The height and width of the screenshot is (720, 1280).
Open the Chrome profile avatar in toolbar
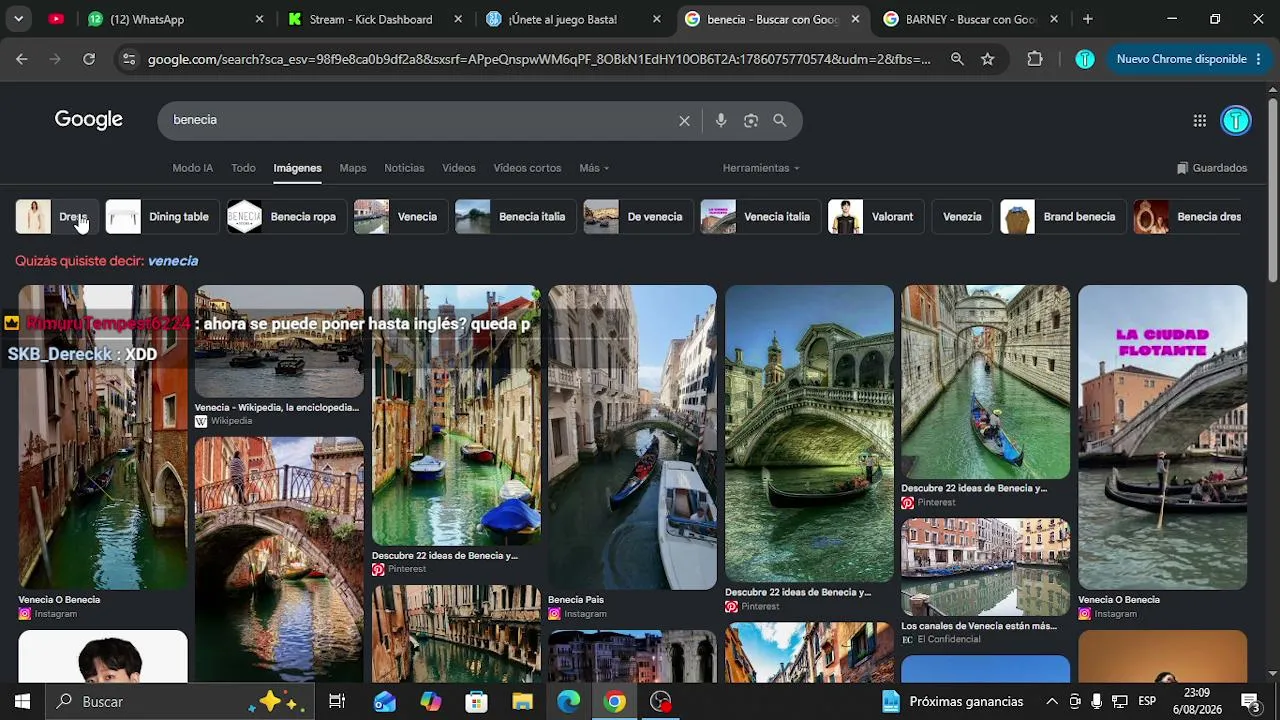click(x=1085, y=59)
